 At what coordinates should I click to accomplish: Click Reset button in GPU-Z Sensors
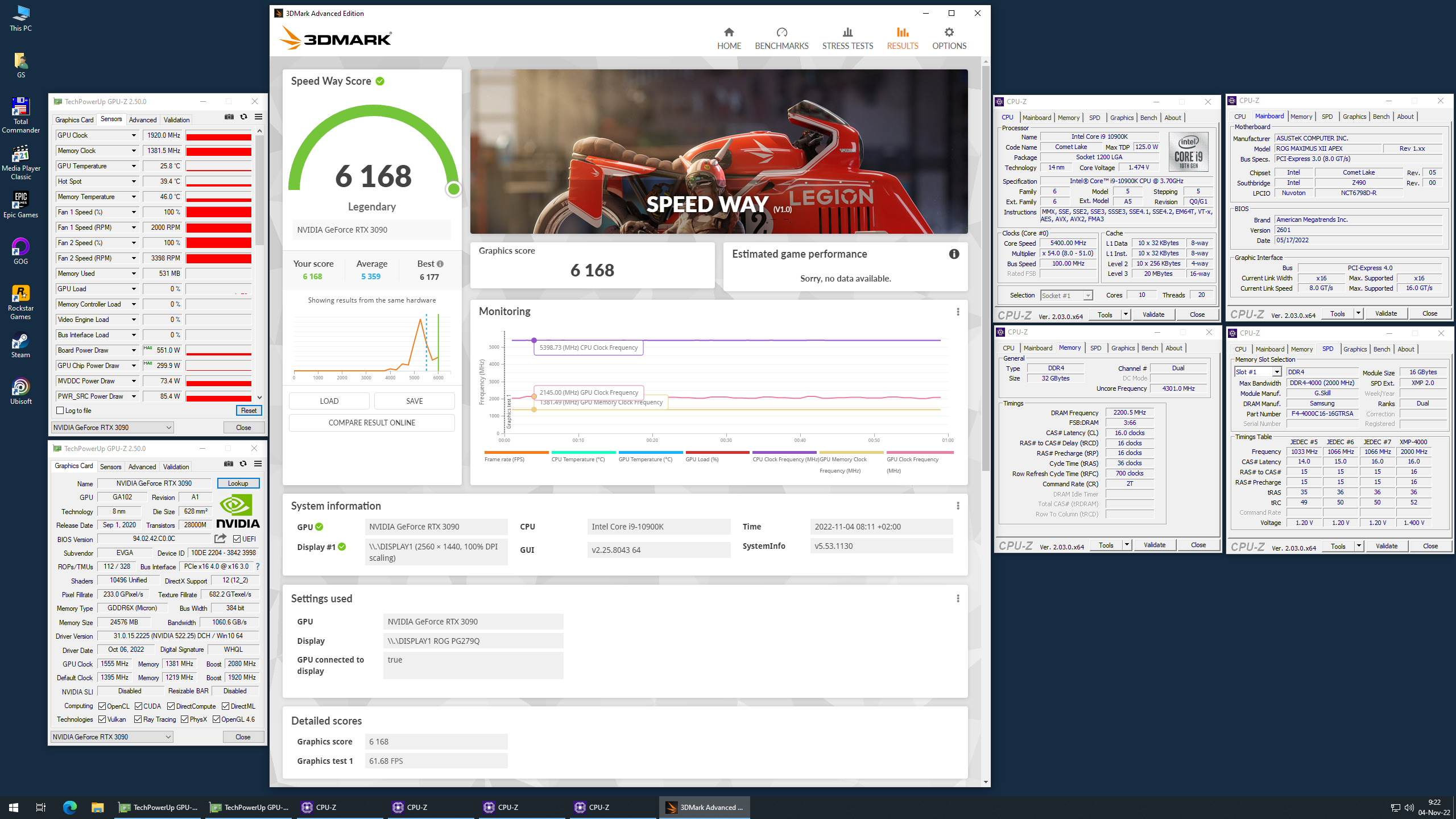coord(249,411)
